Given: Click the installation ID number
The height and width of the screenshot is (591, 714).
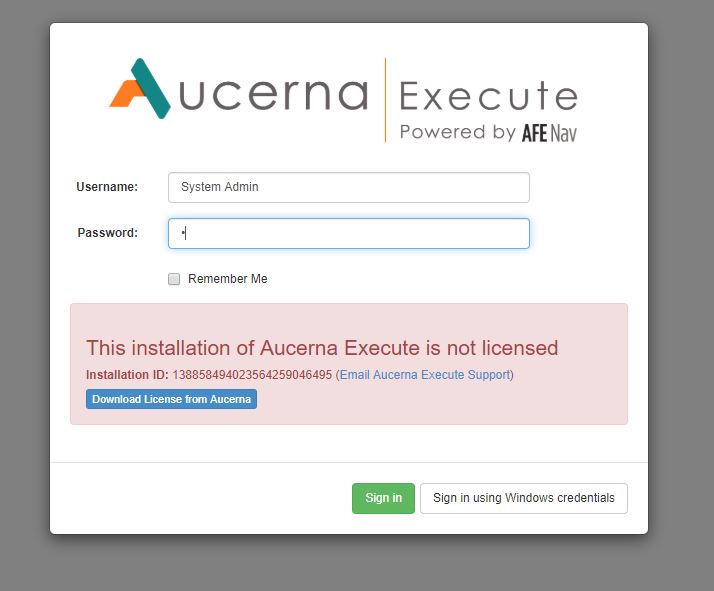Looking at the screenshot, I should point(252,375).
